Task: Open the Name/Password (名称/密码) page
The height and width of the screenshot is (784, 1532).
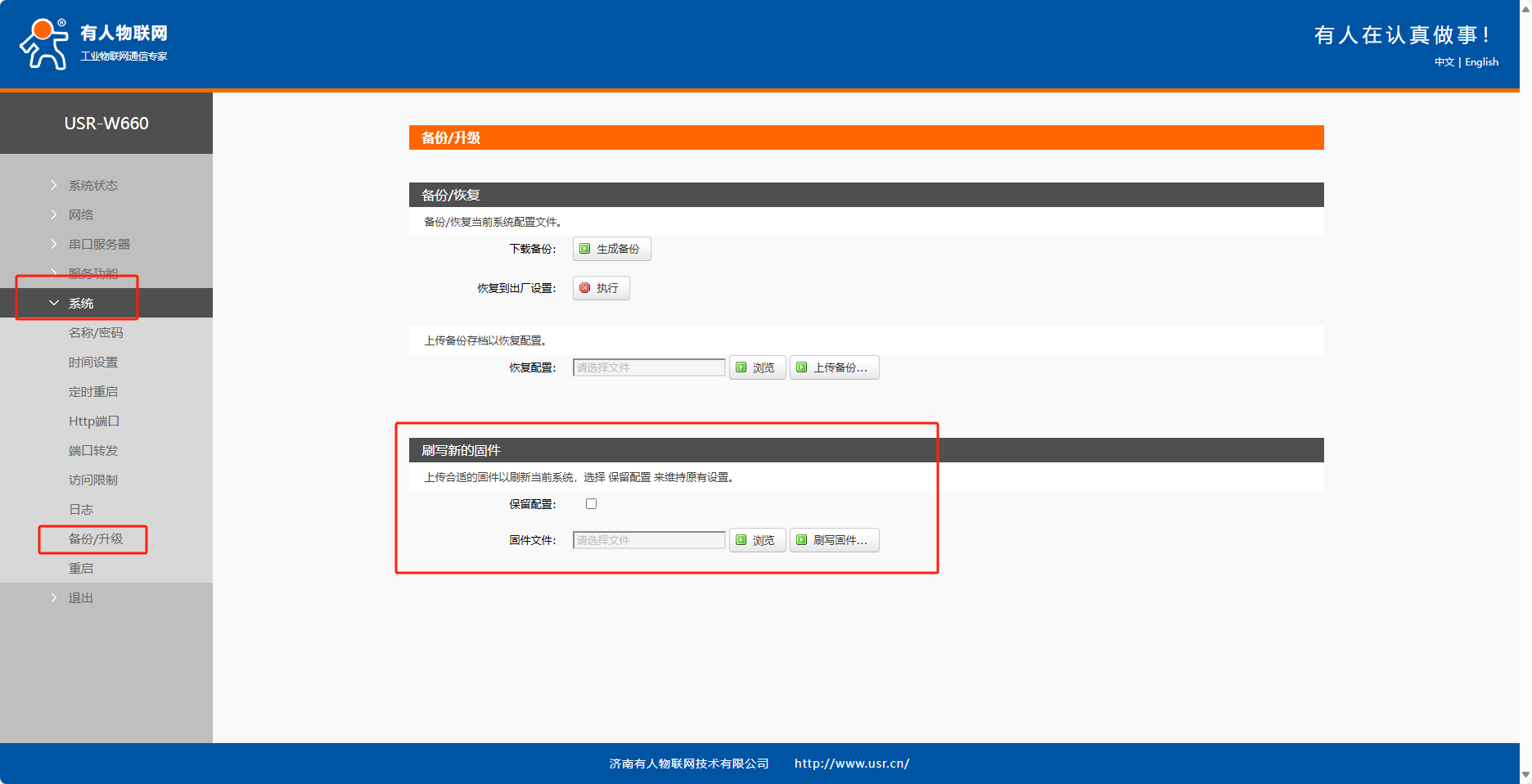Action: [x=96, y=333]
